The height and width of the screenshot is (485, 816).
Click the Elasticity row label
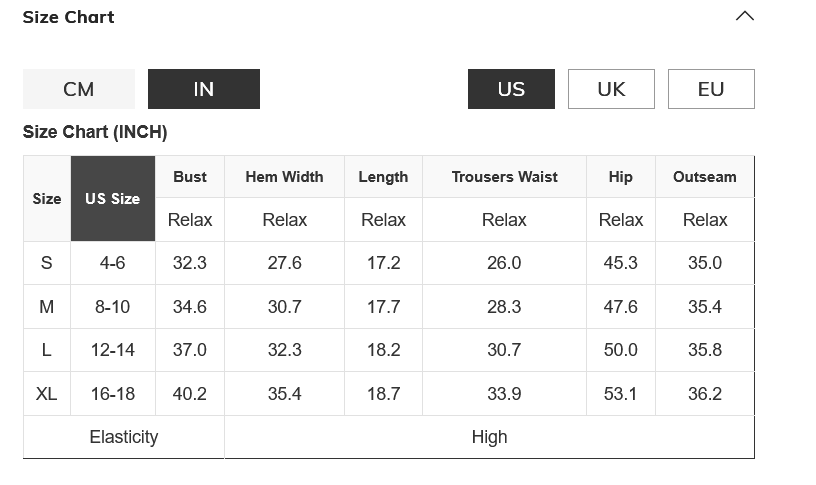[x=124, y=437]
